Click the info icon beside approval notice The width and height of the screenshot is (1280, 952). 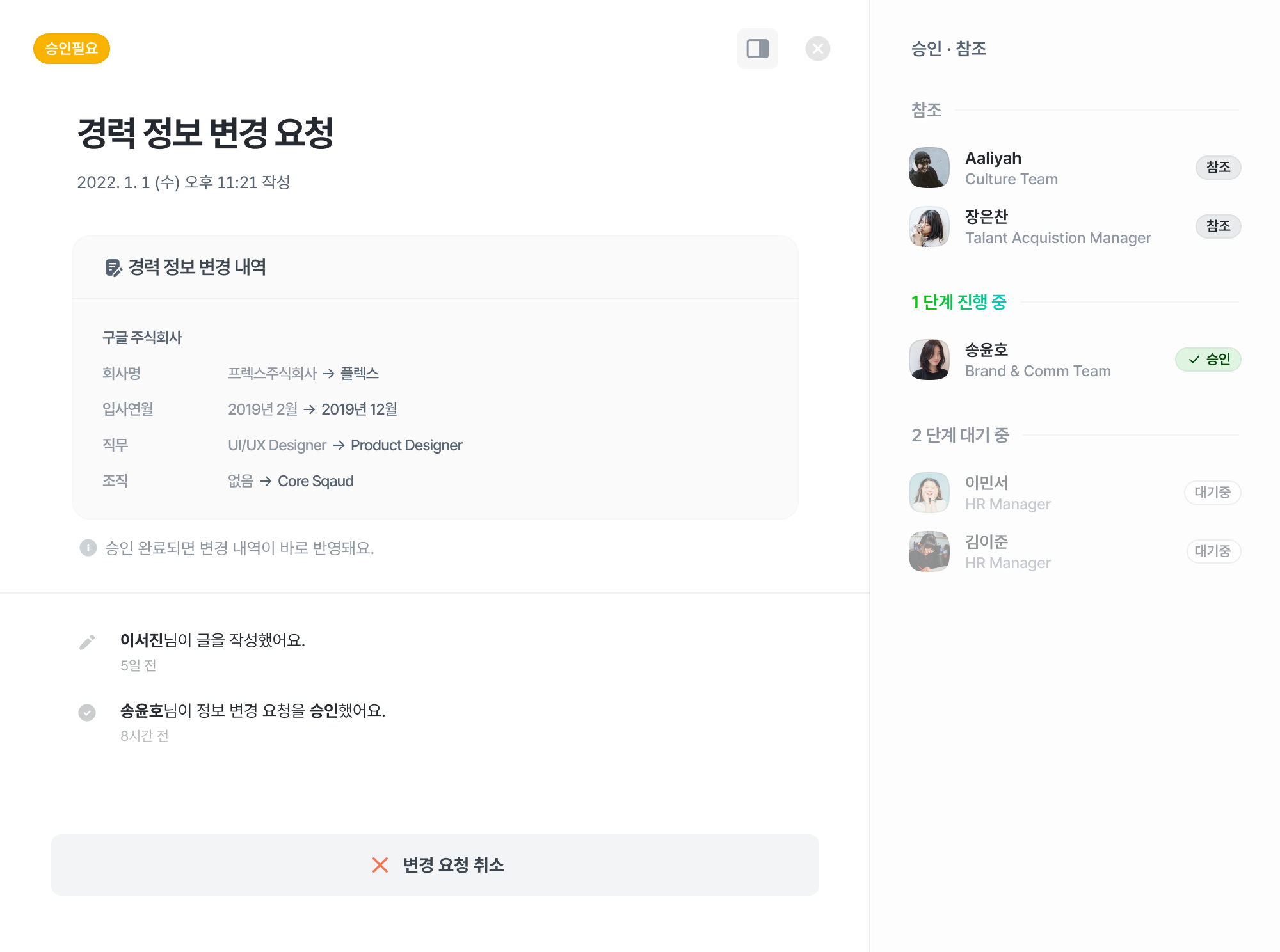click(88, 548)
